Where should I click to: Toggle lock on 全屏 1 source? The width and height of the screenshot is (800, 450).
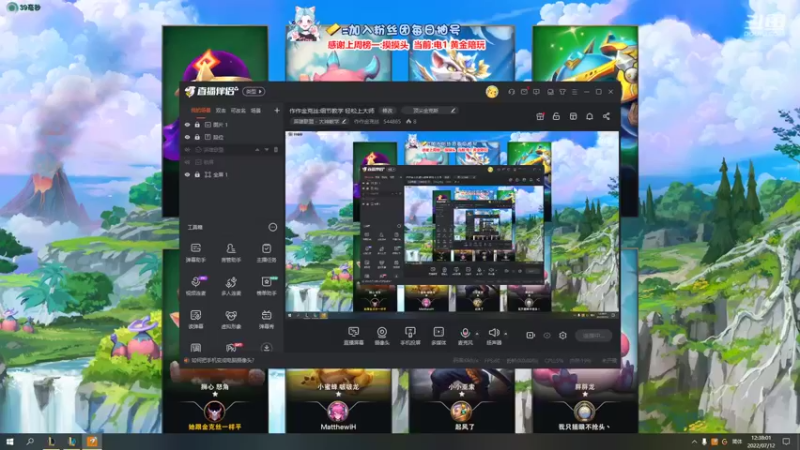coord(197,174)
